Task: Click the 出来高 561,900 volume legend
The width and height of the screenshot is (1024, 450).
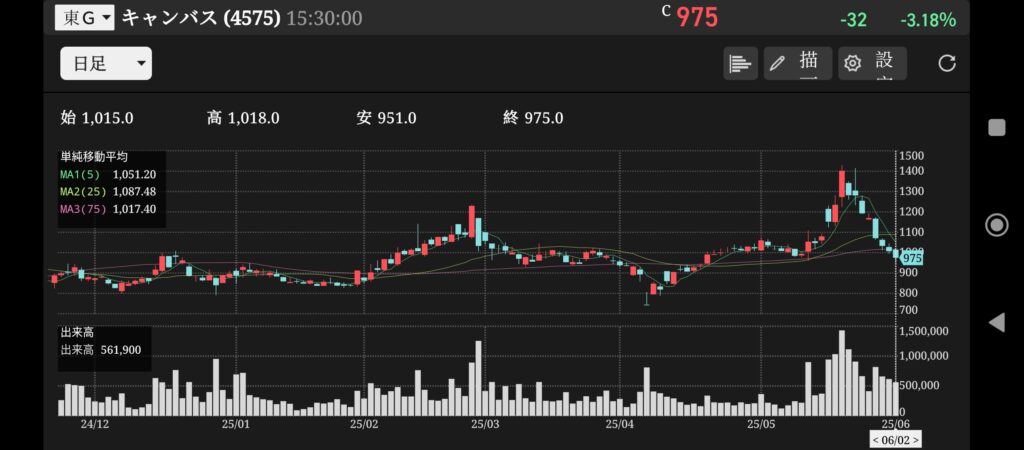Action: pos(101,350)
